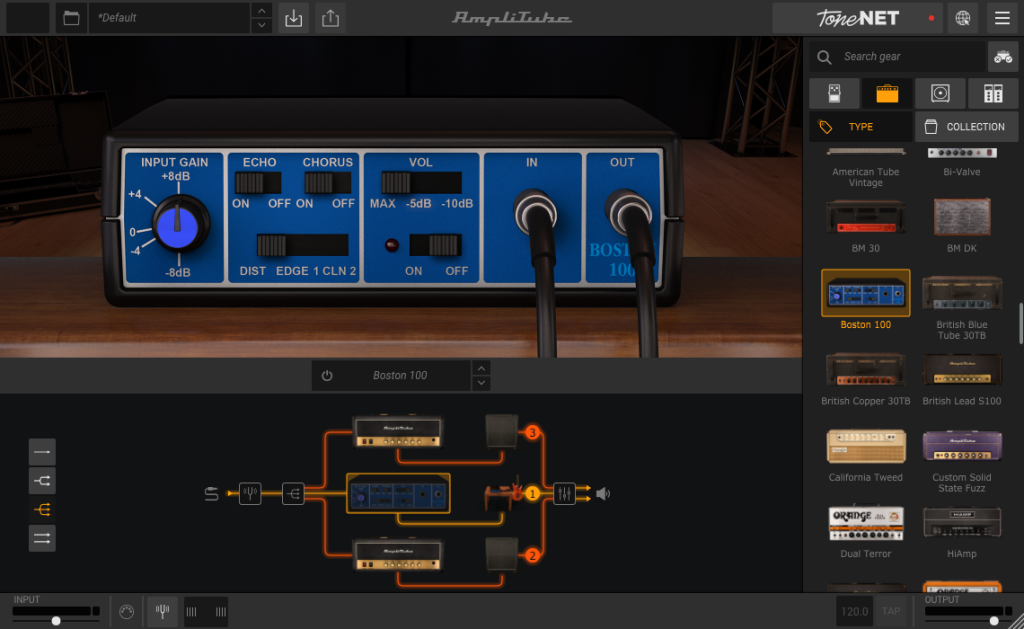Select the bottom cabinet in chain
This screenshot has width=1024, height=629.
pos(502,555)
